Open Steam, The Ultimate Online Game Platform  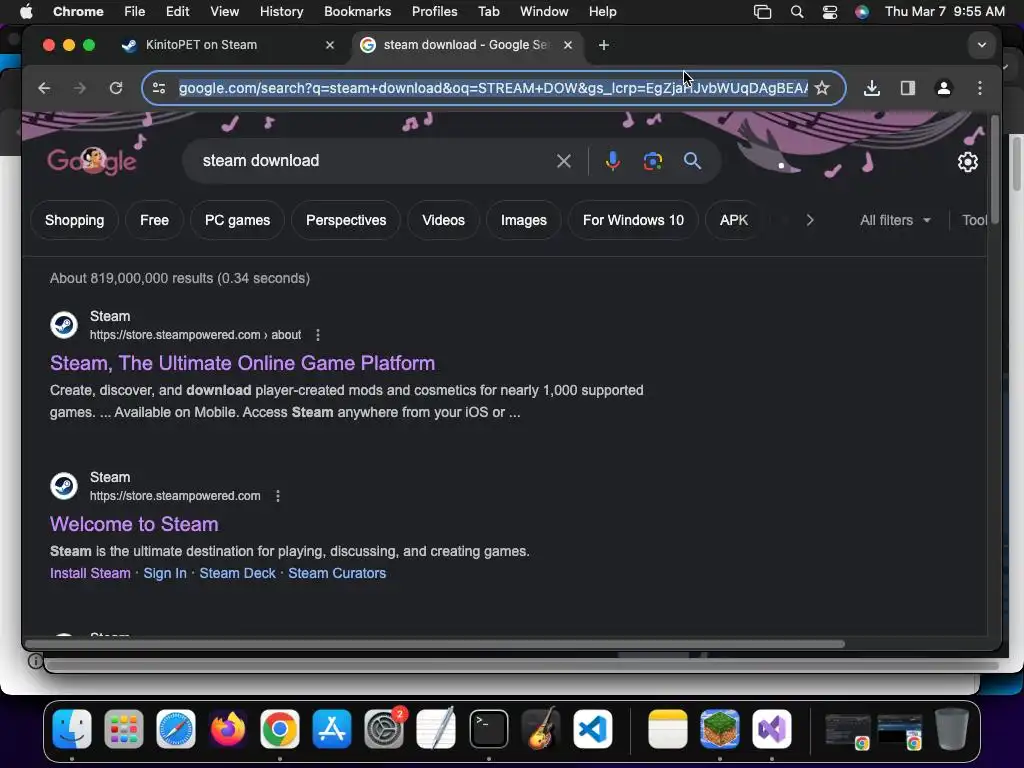pos(242,363)
